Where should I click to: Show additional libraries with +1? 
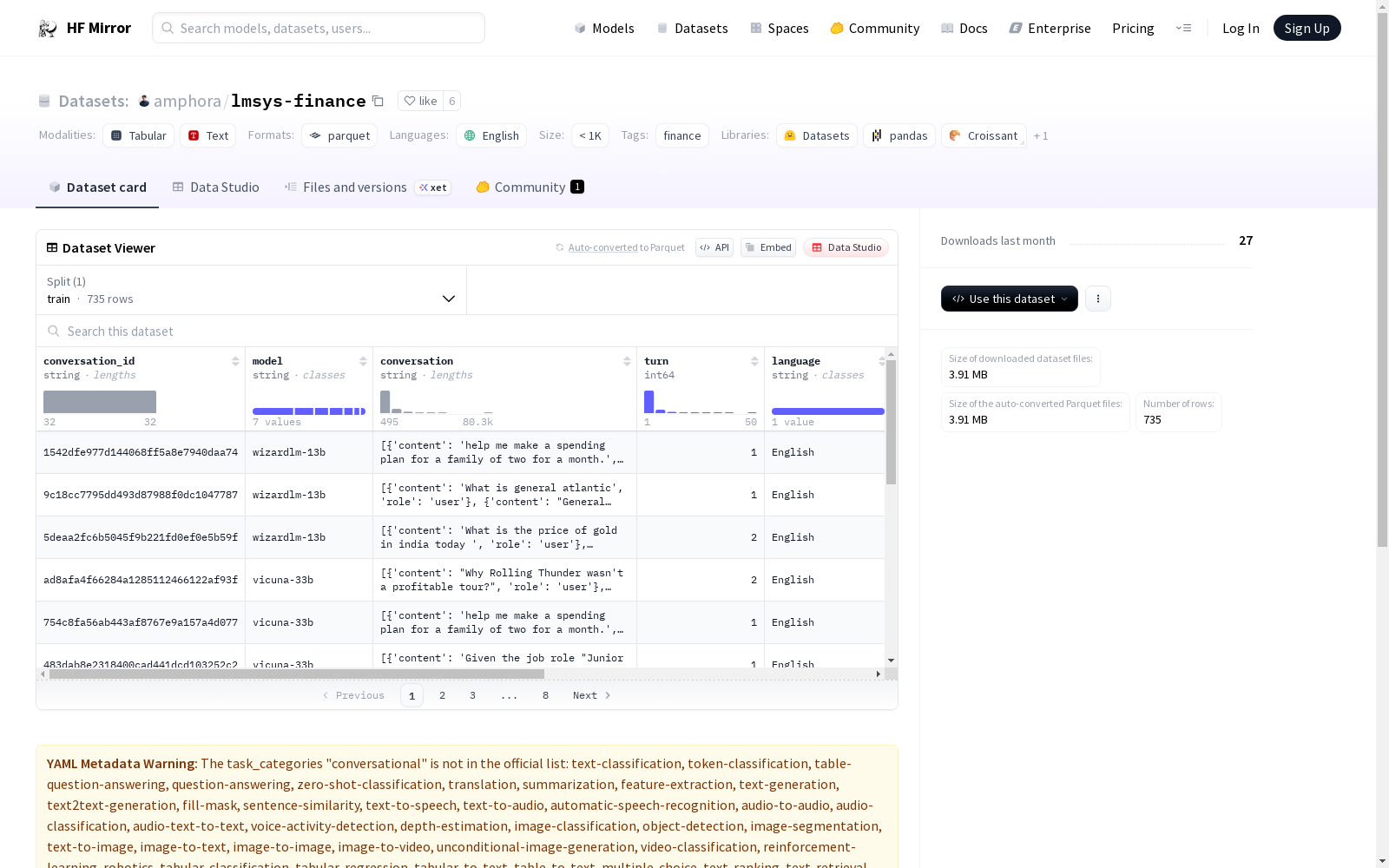[1041, 135]
